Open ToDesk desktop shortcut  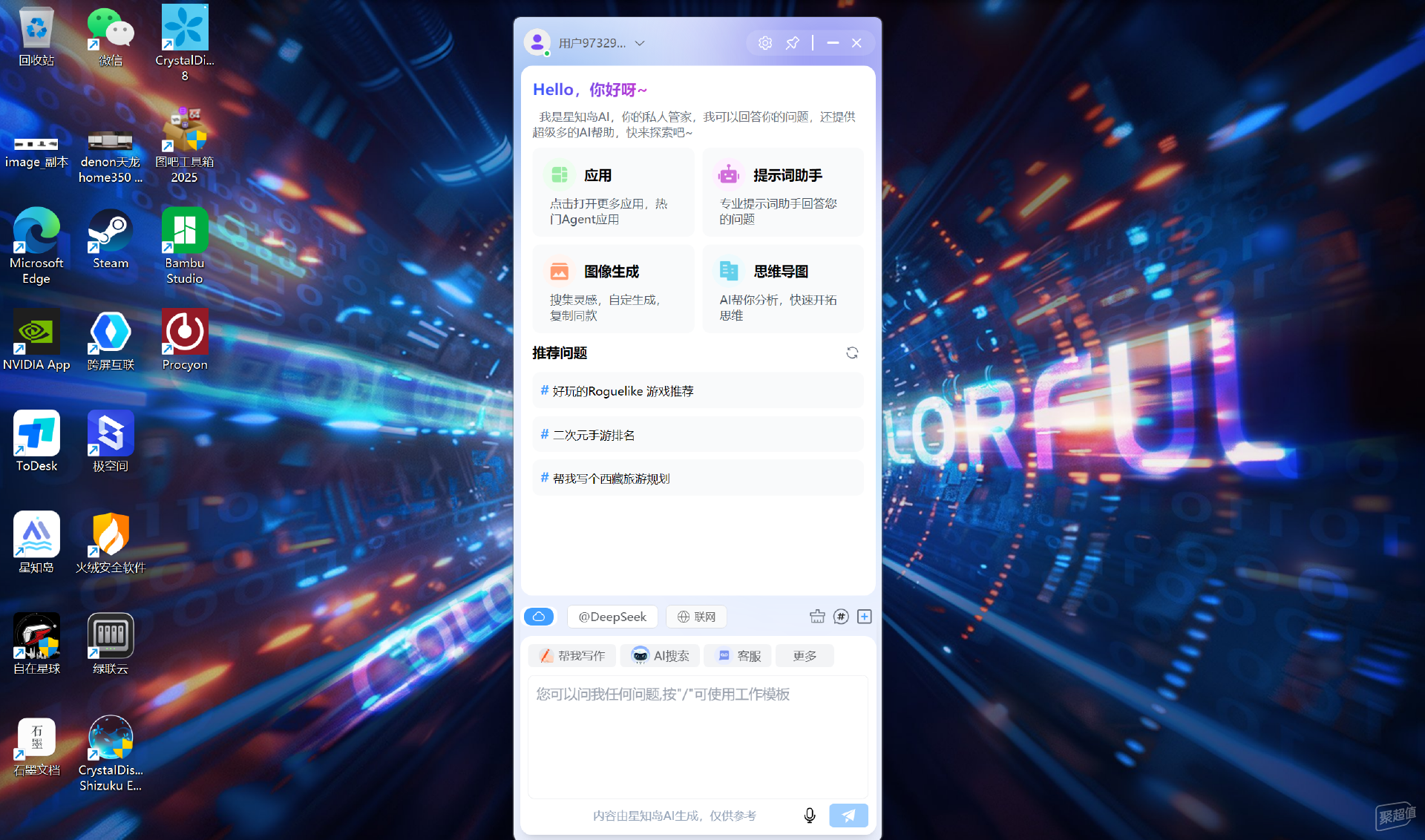36,442
